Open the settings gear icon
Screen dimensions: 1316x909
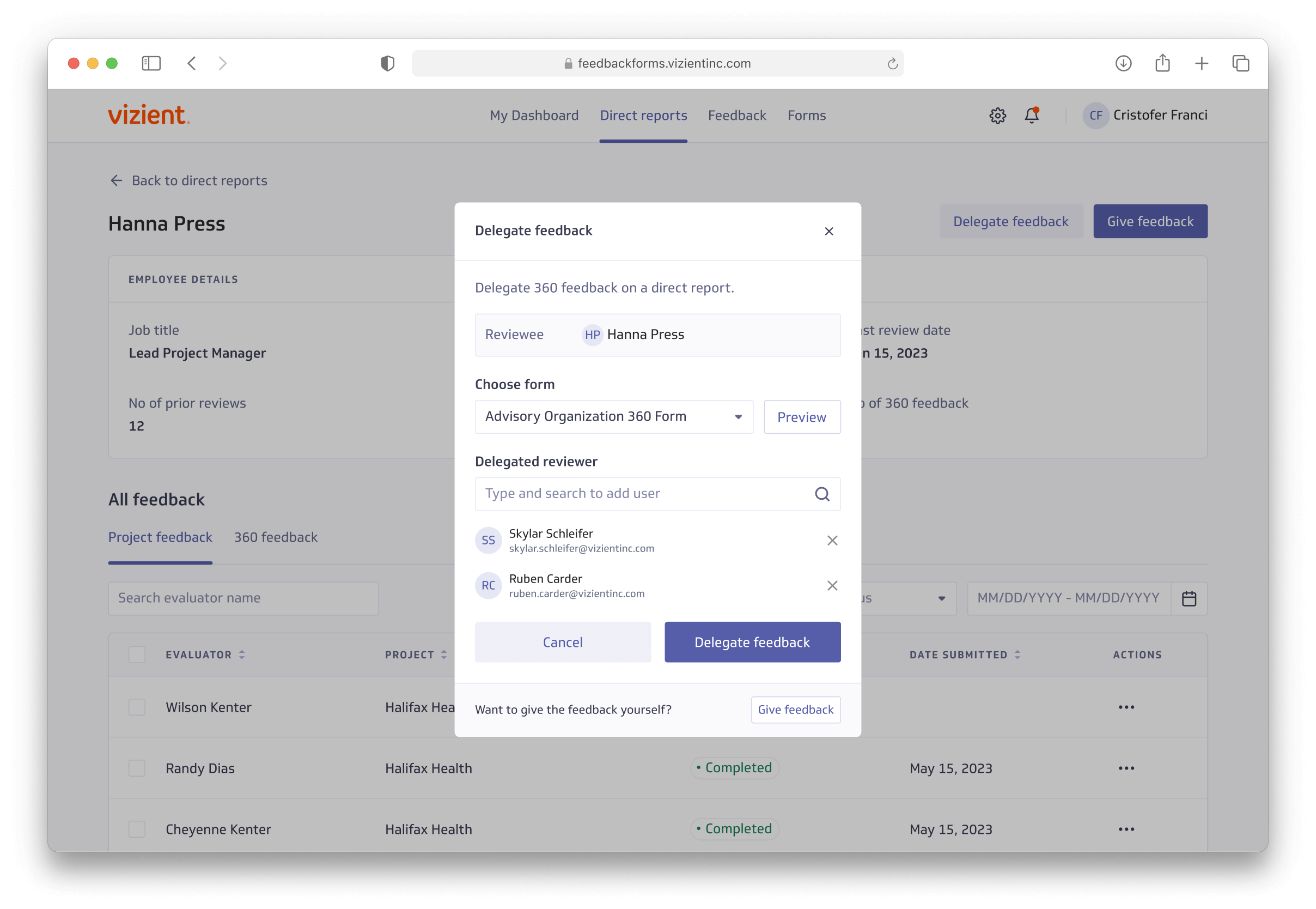tap(997, 116)
